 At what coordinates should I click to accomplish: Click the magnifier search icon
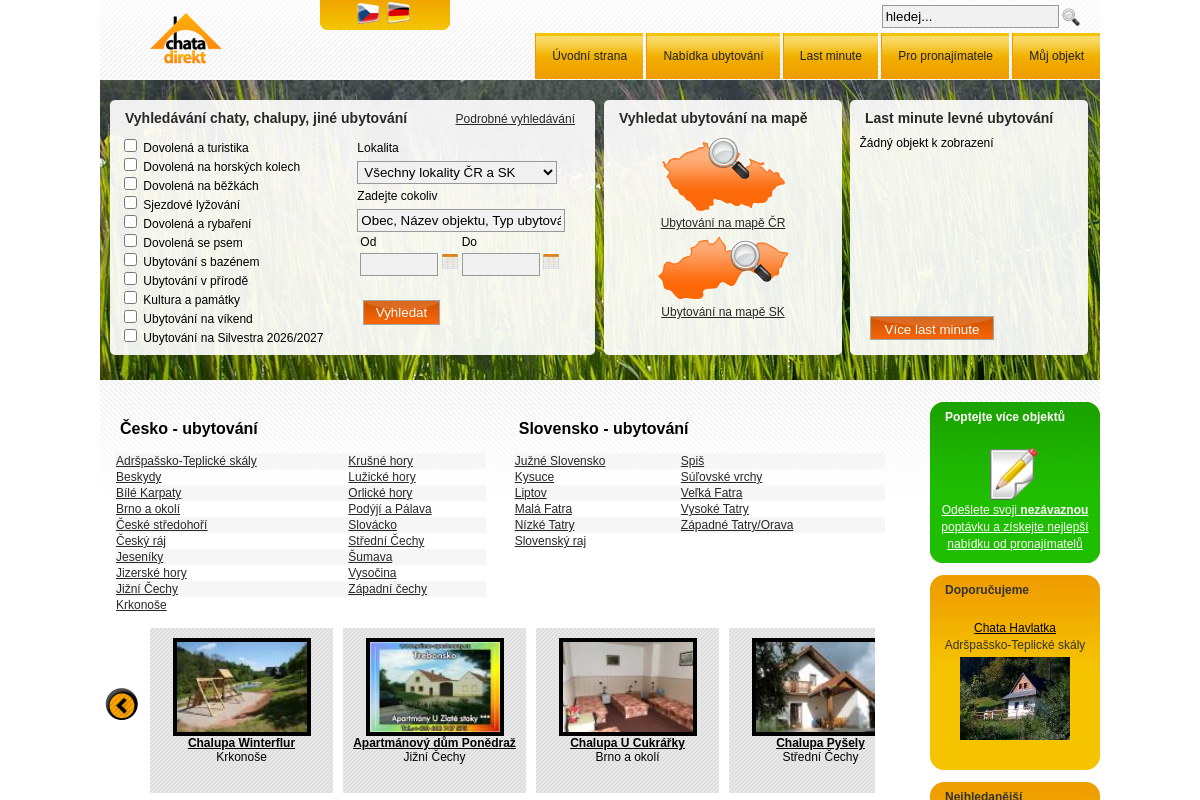tap(1070, 17)
